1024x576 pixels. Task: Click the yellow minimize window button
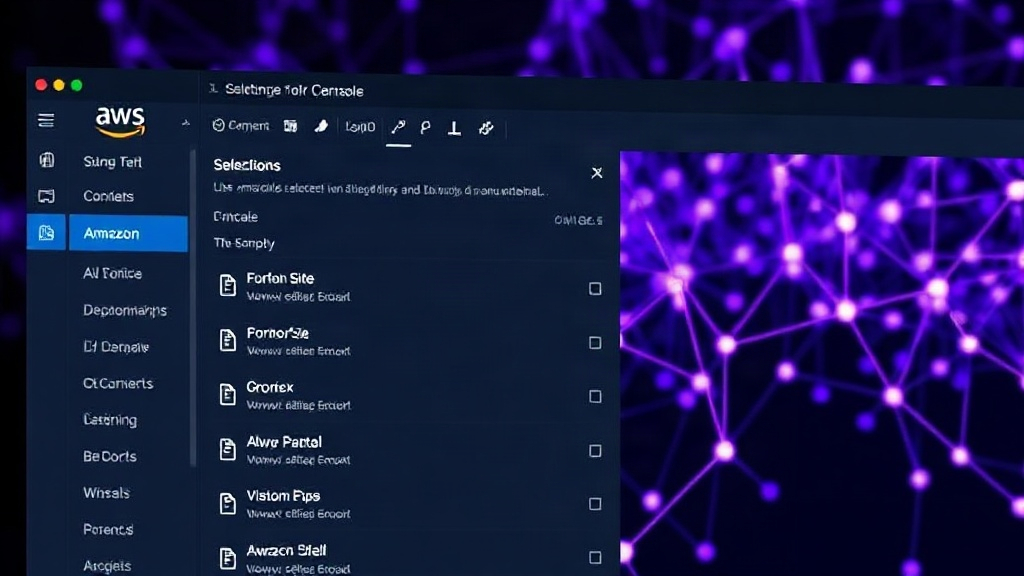(x=59, y=85)
